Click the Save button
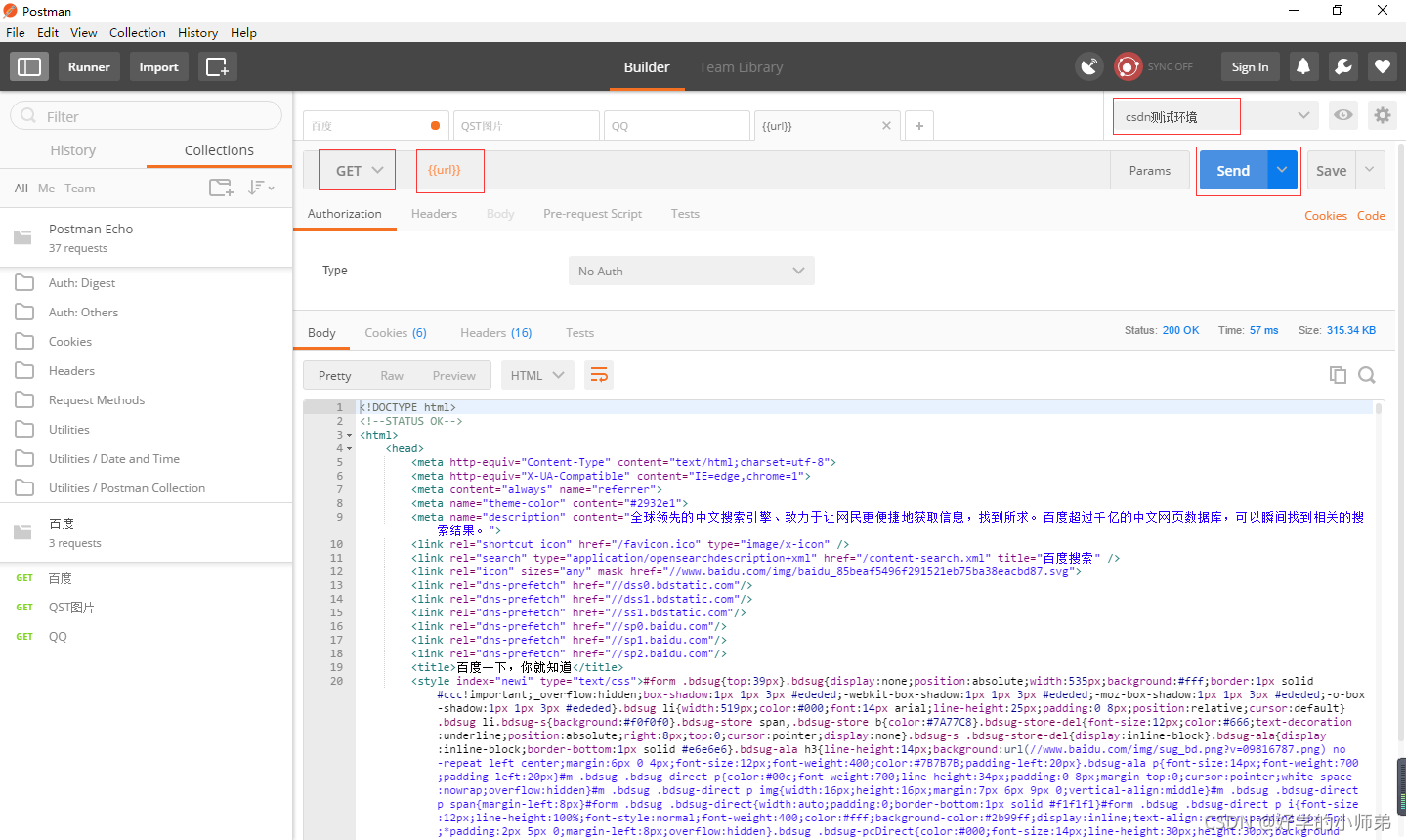Screen dimensions: 1406x840 pos(1331,170)
